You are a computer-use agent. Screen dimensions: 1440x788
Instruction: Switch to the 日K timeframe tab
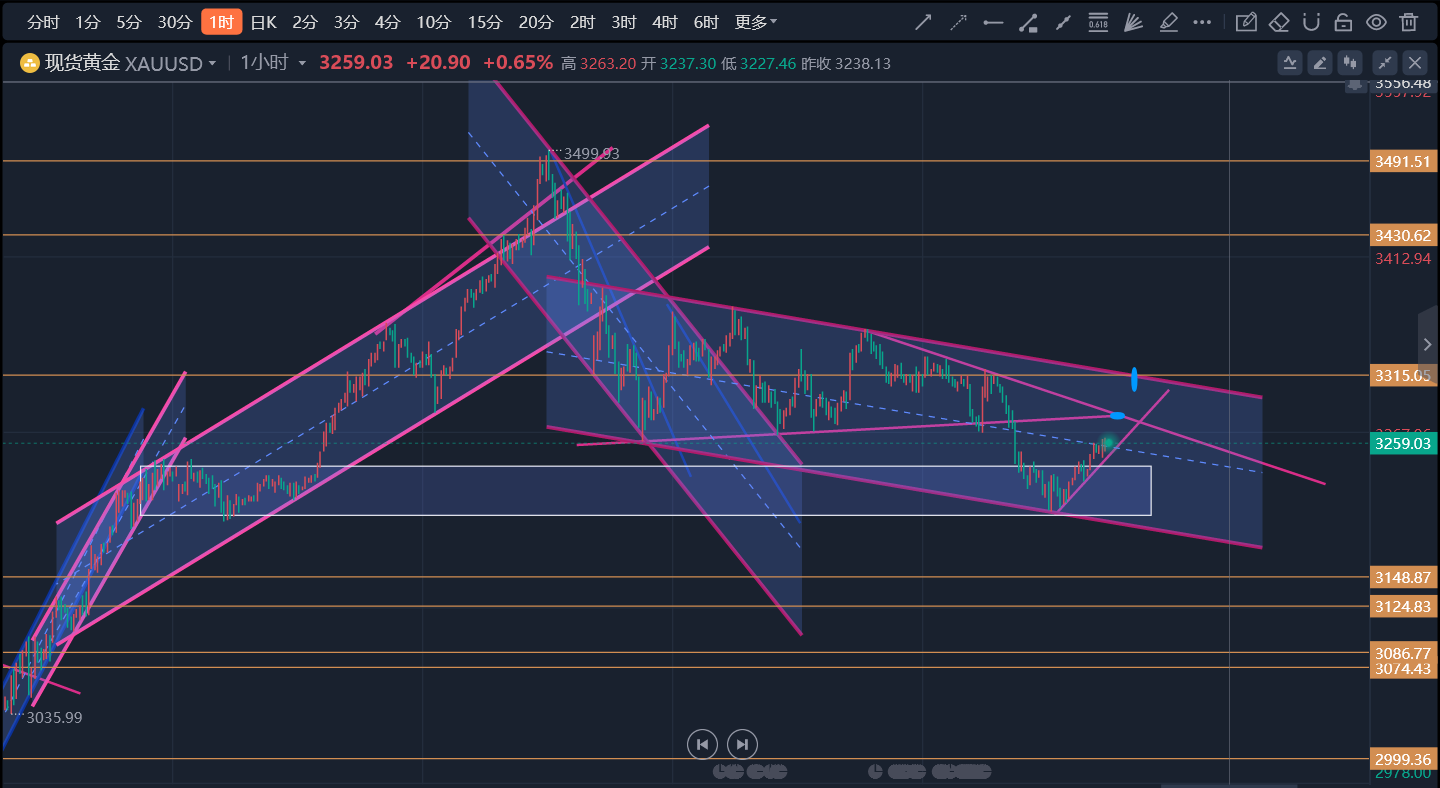pyautogui.click(x=263, y=22)
